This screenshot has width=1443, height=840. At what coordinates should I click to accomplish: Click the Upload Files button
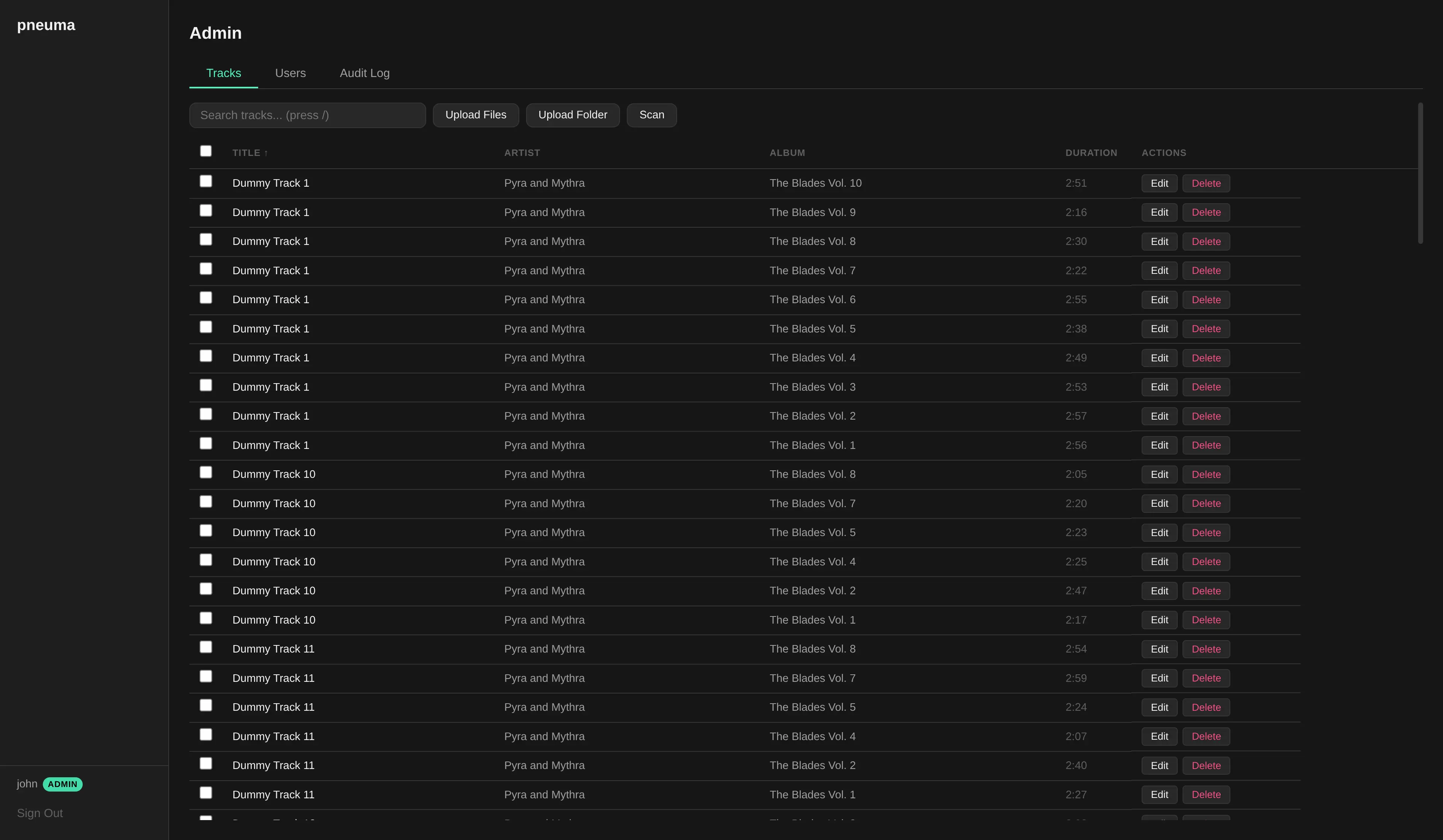(x=476, y=115)
